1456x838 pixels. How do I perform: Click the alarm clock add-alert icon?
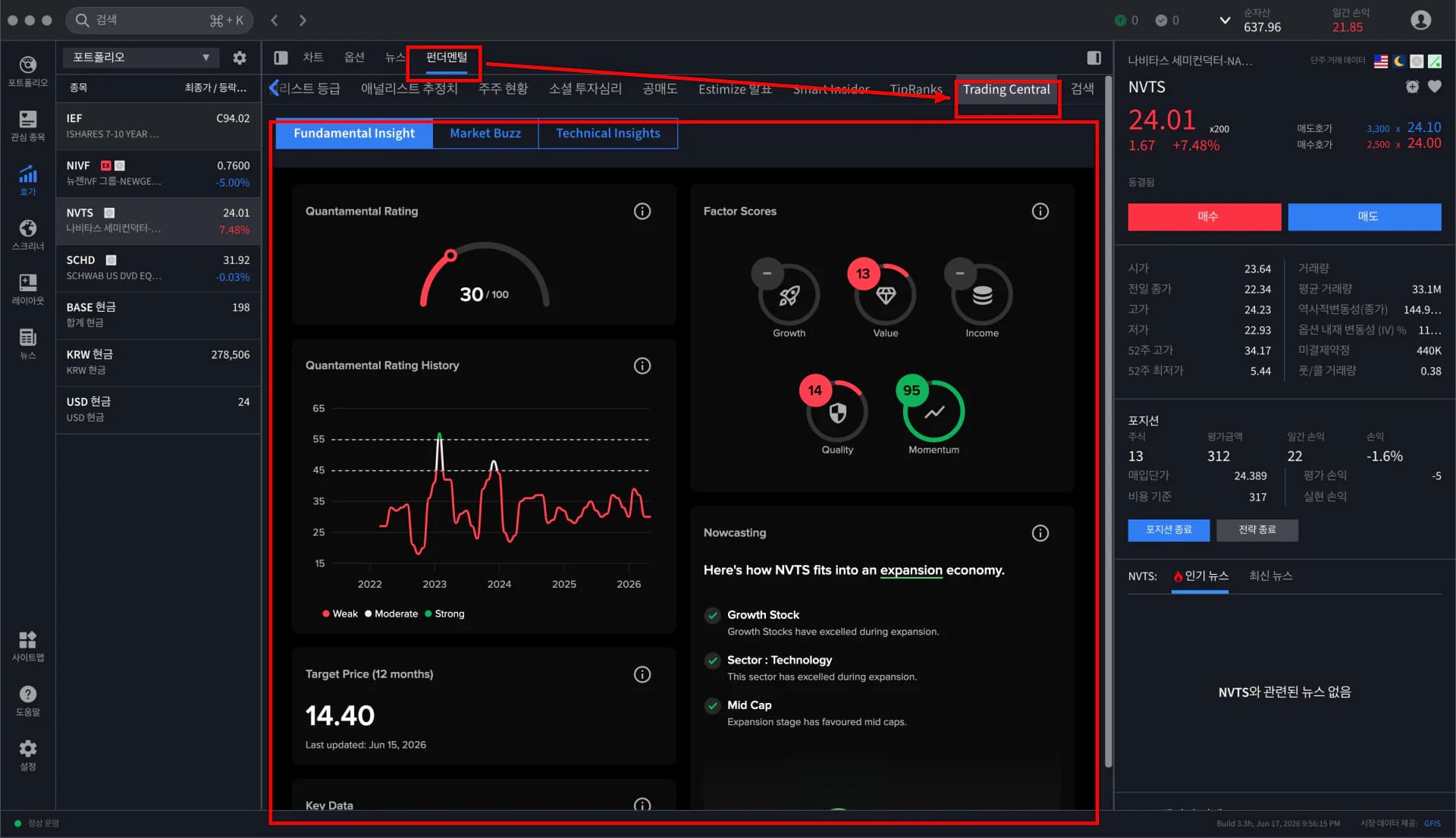click(x=1412, y=87)
